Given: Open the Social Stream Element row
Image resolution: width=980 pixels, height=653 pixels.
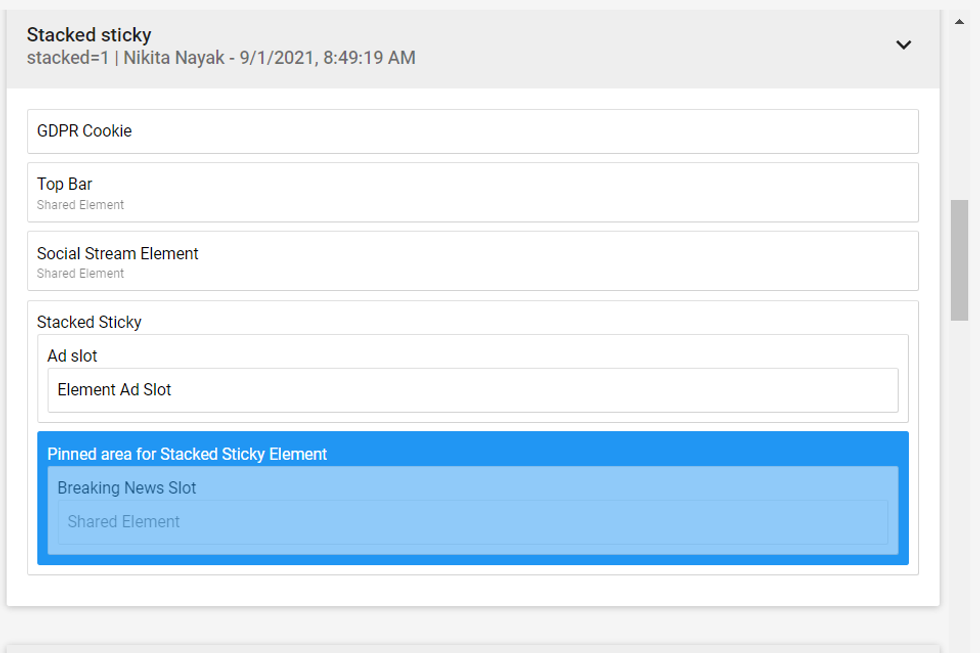Looking at the screenshot, I should pyautogui.click(x=472, y=254).
